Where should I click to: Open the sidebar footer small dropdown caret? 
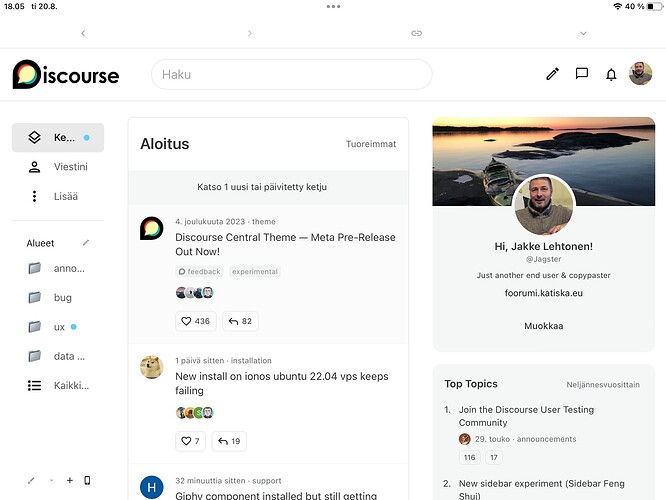click(51, 480)
